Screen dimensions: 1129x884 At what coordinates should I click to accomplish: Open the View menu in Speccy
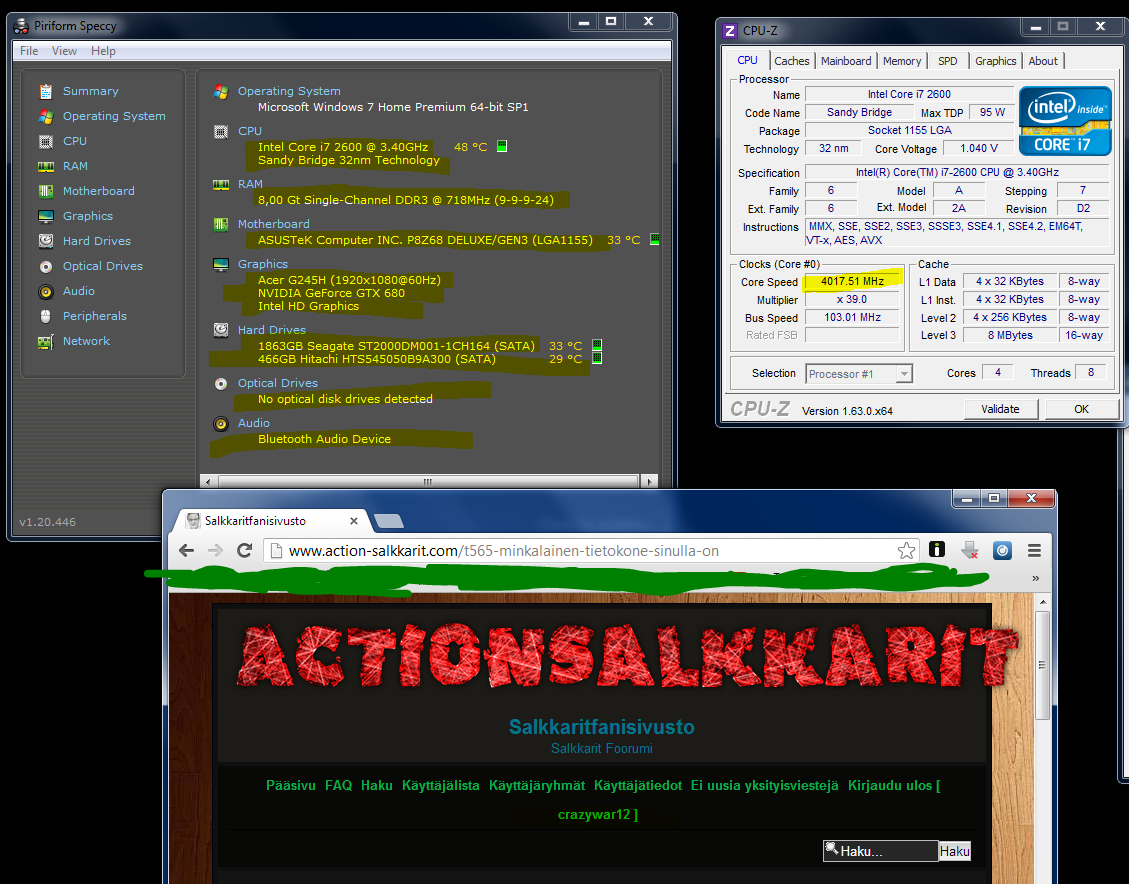pyautogui.click(x=64, y=51)
